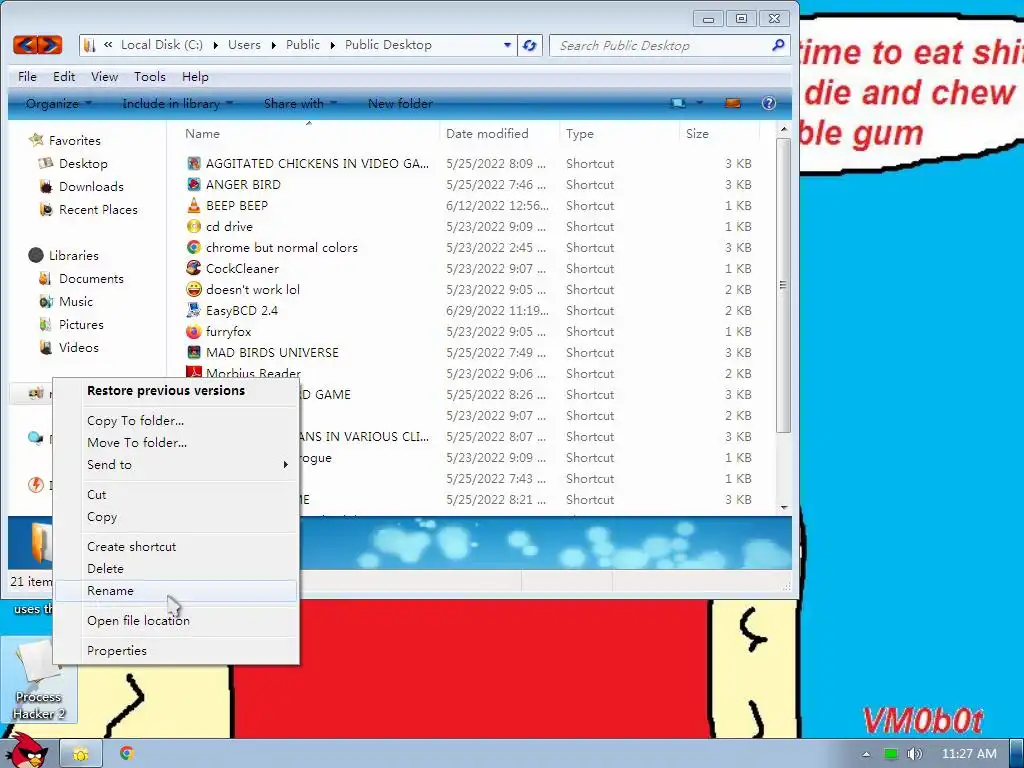
Task: Click the AGGITATED CHICKENS shortcut icon
Action: pyautogui.click(x=193, y=163)
